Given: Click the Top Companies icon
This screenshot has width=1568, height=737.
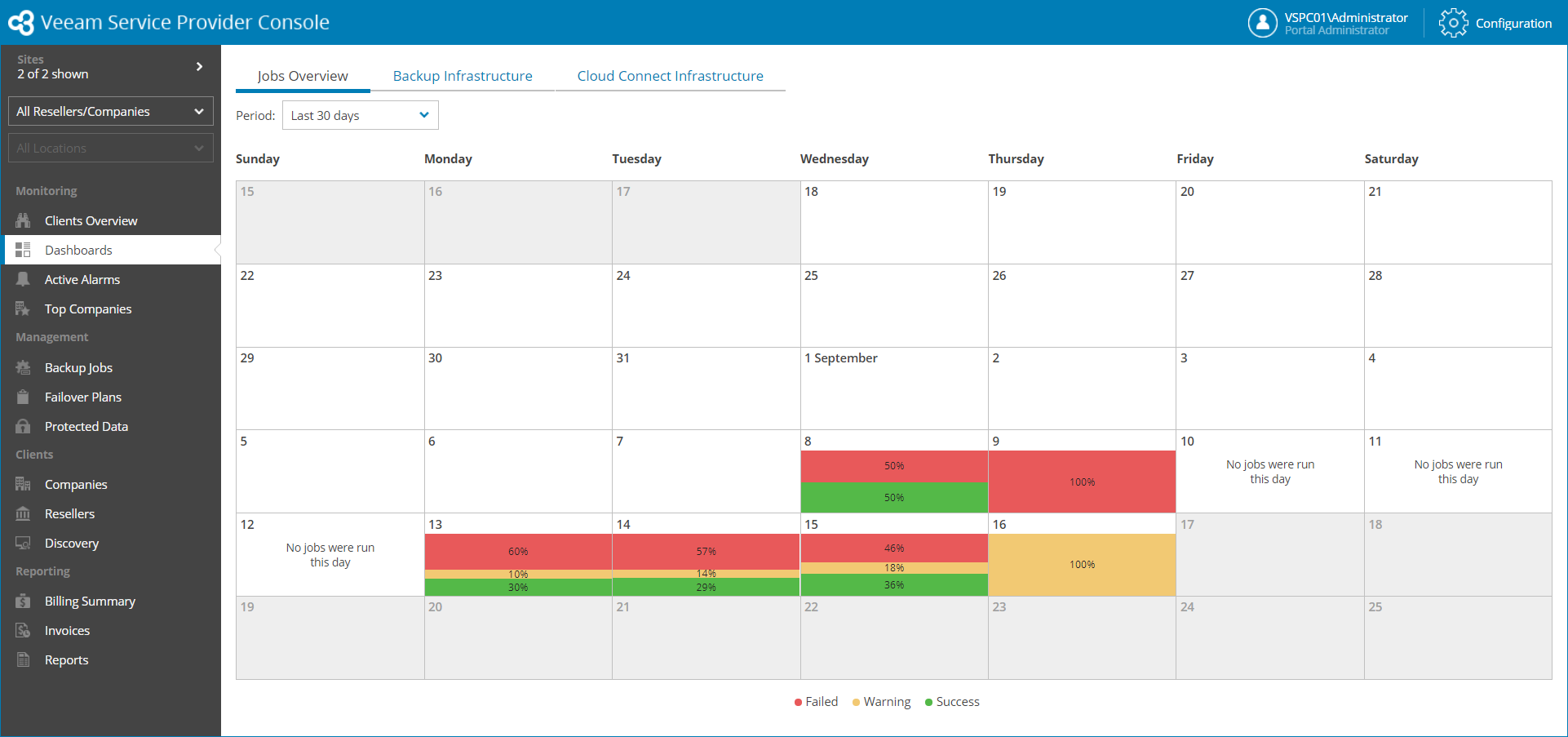Looking at the screenshot, I should tap(23, 309).
